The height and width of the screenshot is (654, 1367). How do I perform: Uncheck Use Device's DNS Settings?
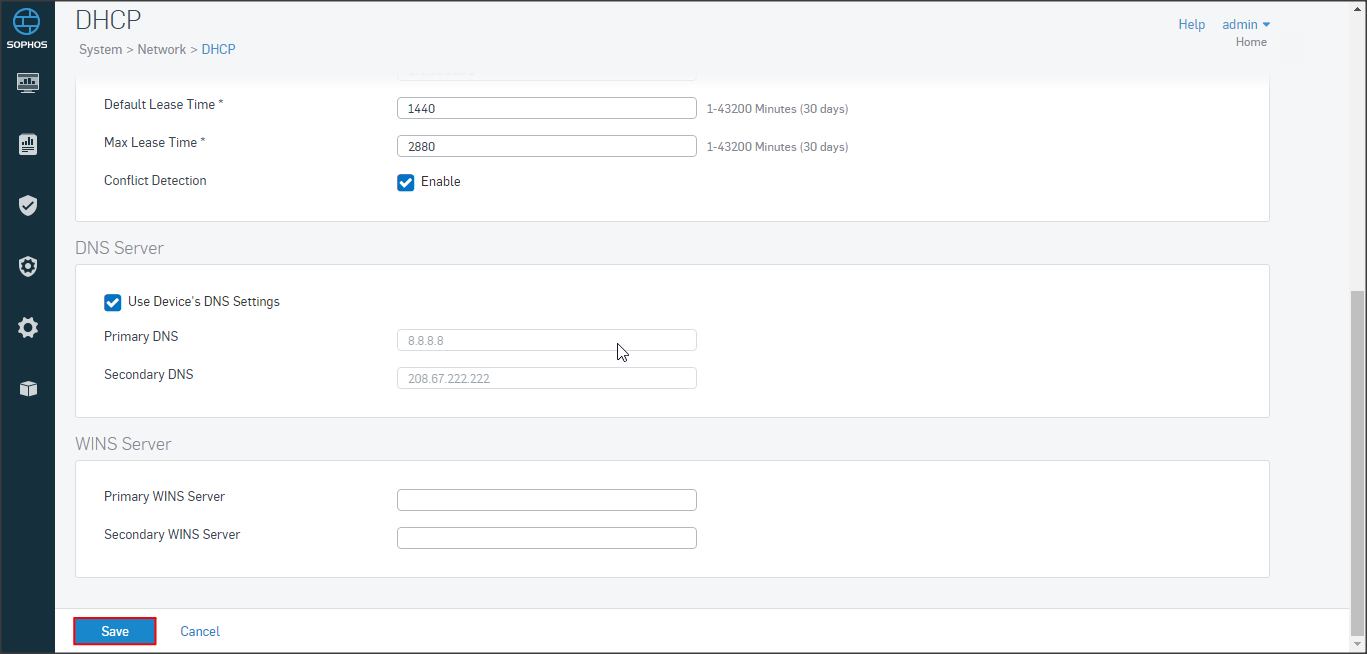tap(113, 302)
